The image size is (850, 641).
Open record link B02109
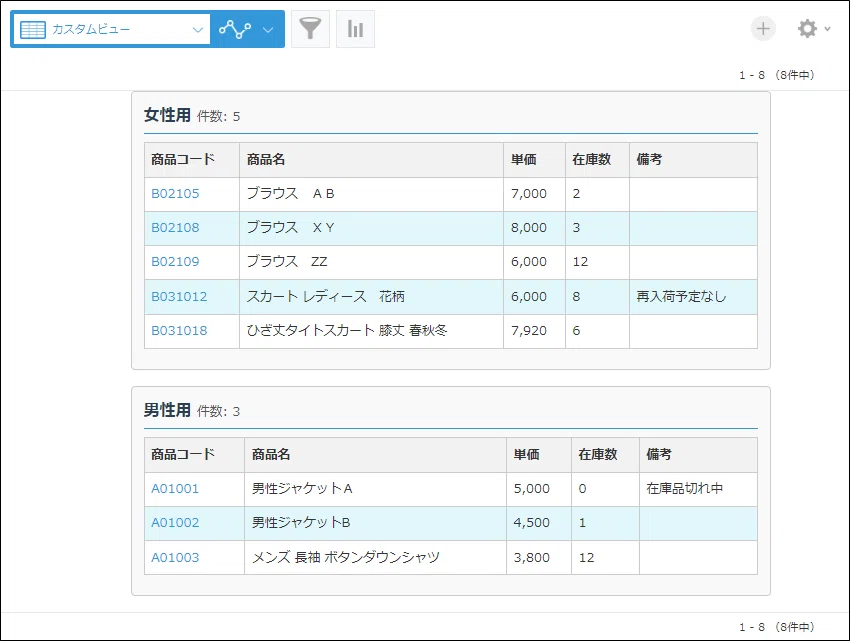point(175,262)
